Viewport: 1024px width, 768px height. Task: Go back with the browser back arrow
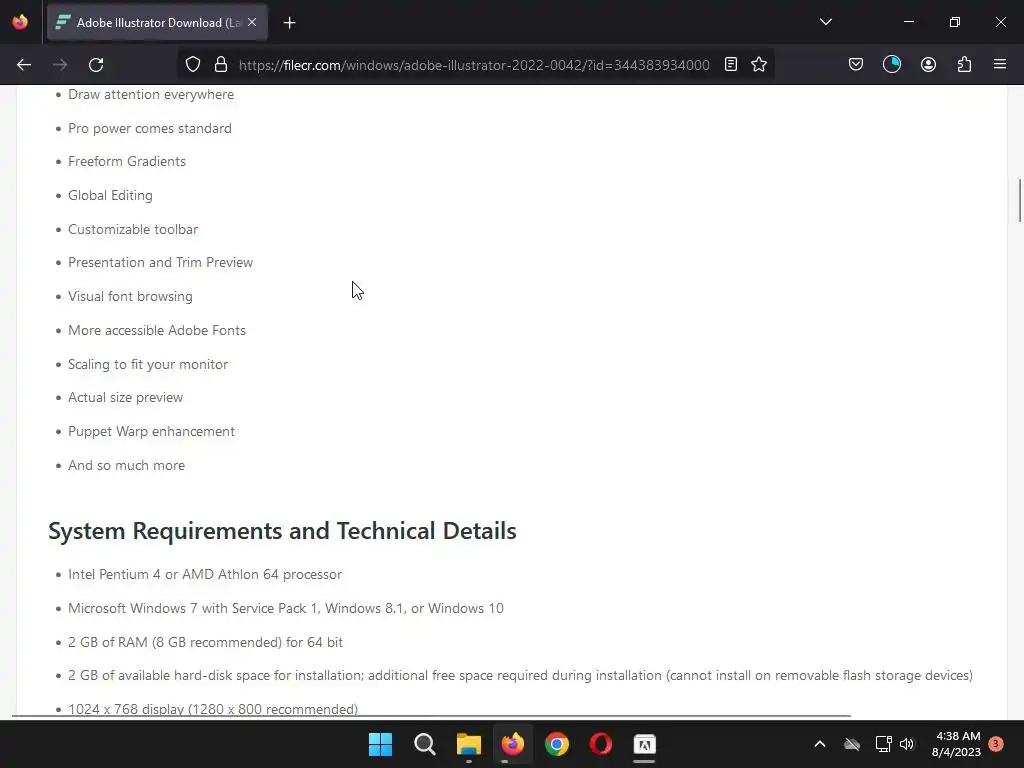click(x=24, y=65)
